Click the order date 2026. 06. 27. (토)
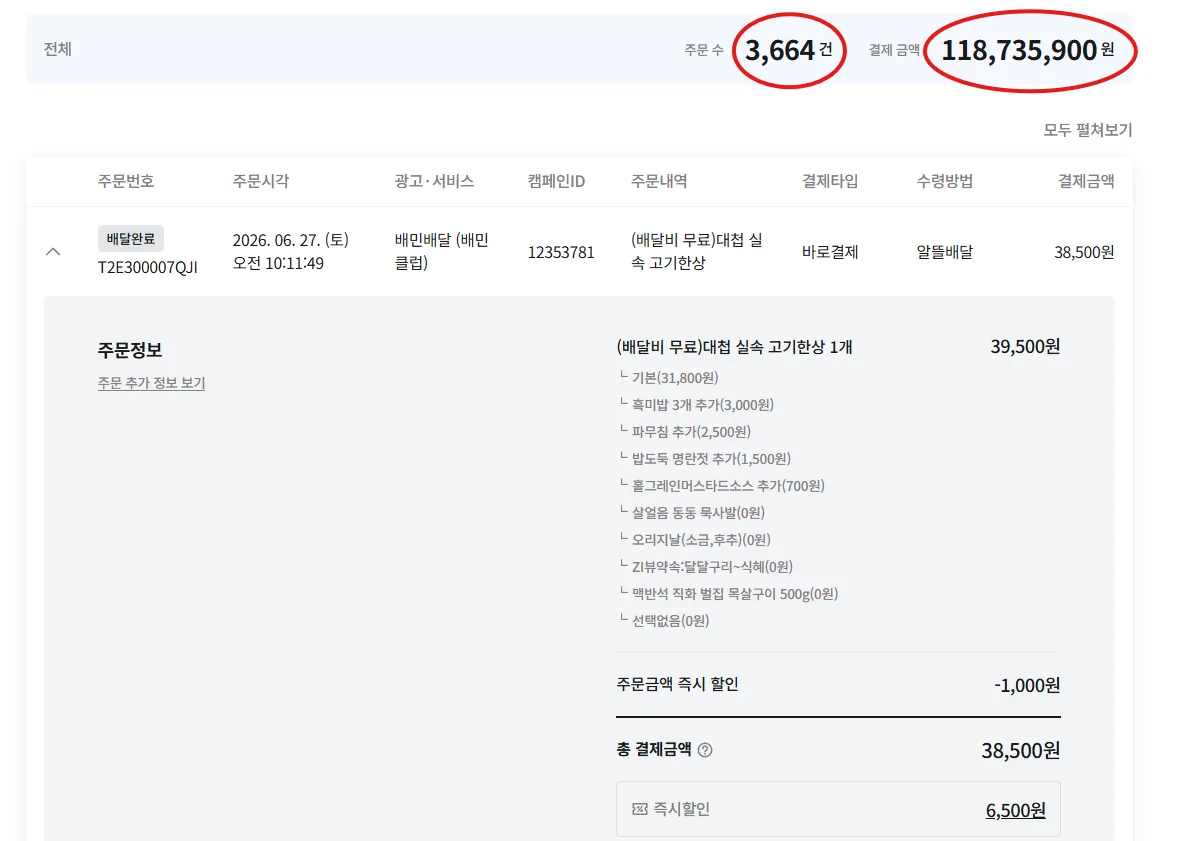Image resolution: width=1186 pixels, height=841 pixels. click(290, 240)
